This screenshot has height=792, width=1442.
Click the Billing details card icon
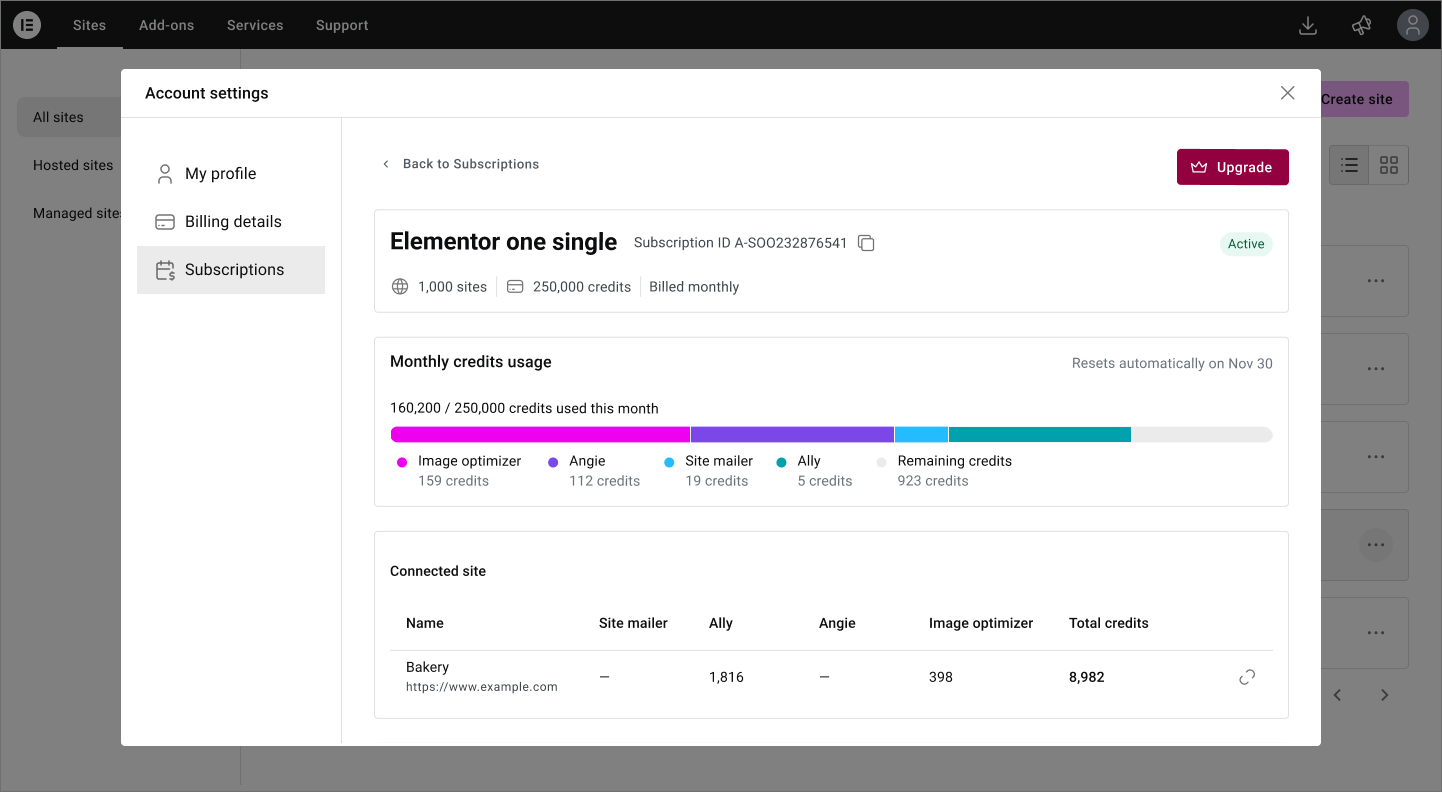click(165, 222)
